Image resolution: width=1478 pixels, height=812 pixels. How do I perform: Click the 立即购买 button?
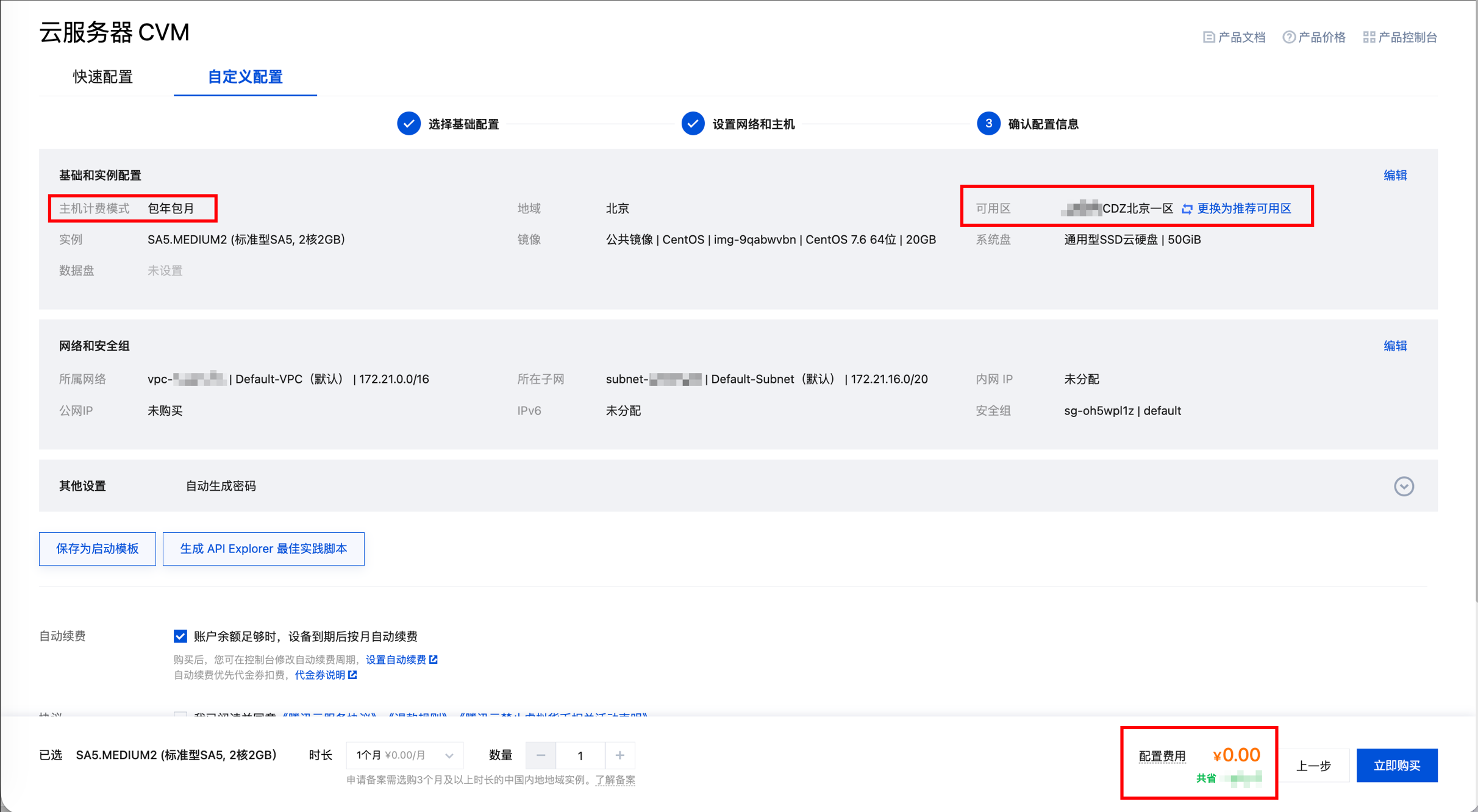coord(1396,765)
